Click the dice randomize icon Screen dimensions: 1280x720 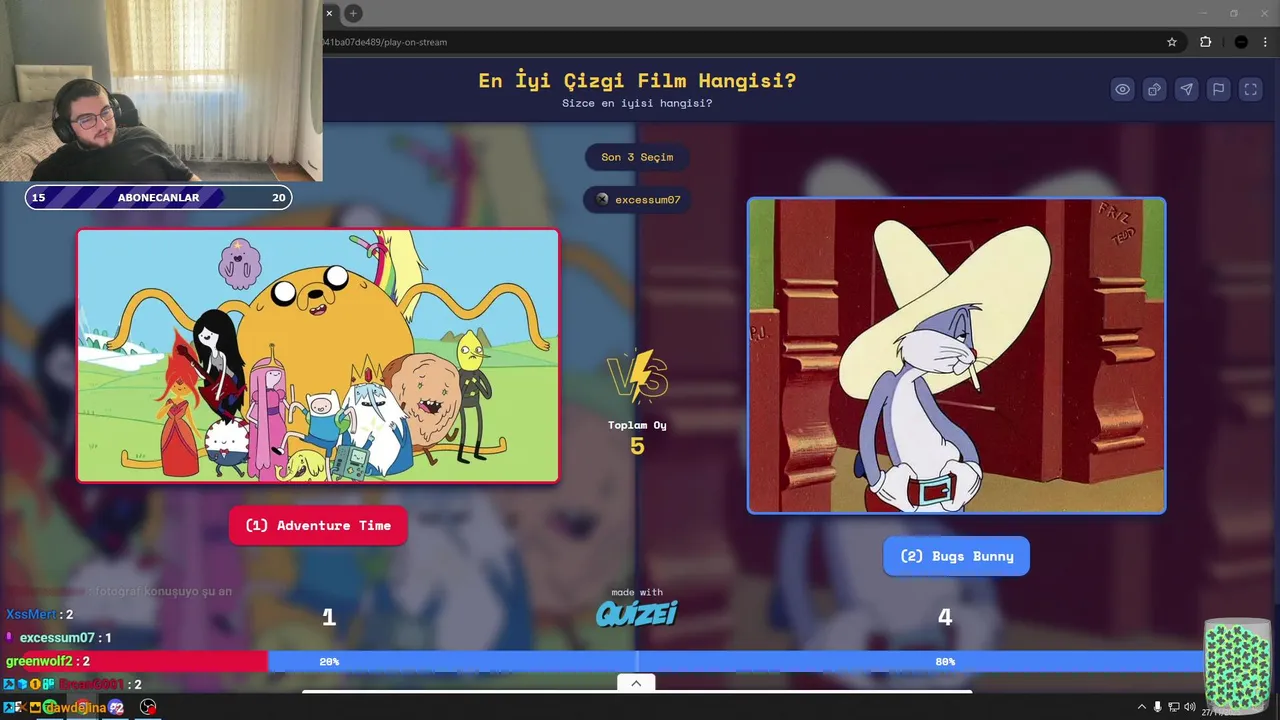tap(1154, 89)
